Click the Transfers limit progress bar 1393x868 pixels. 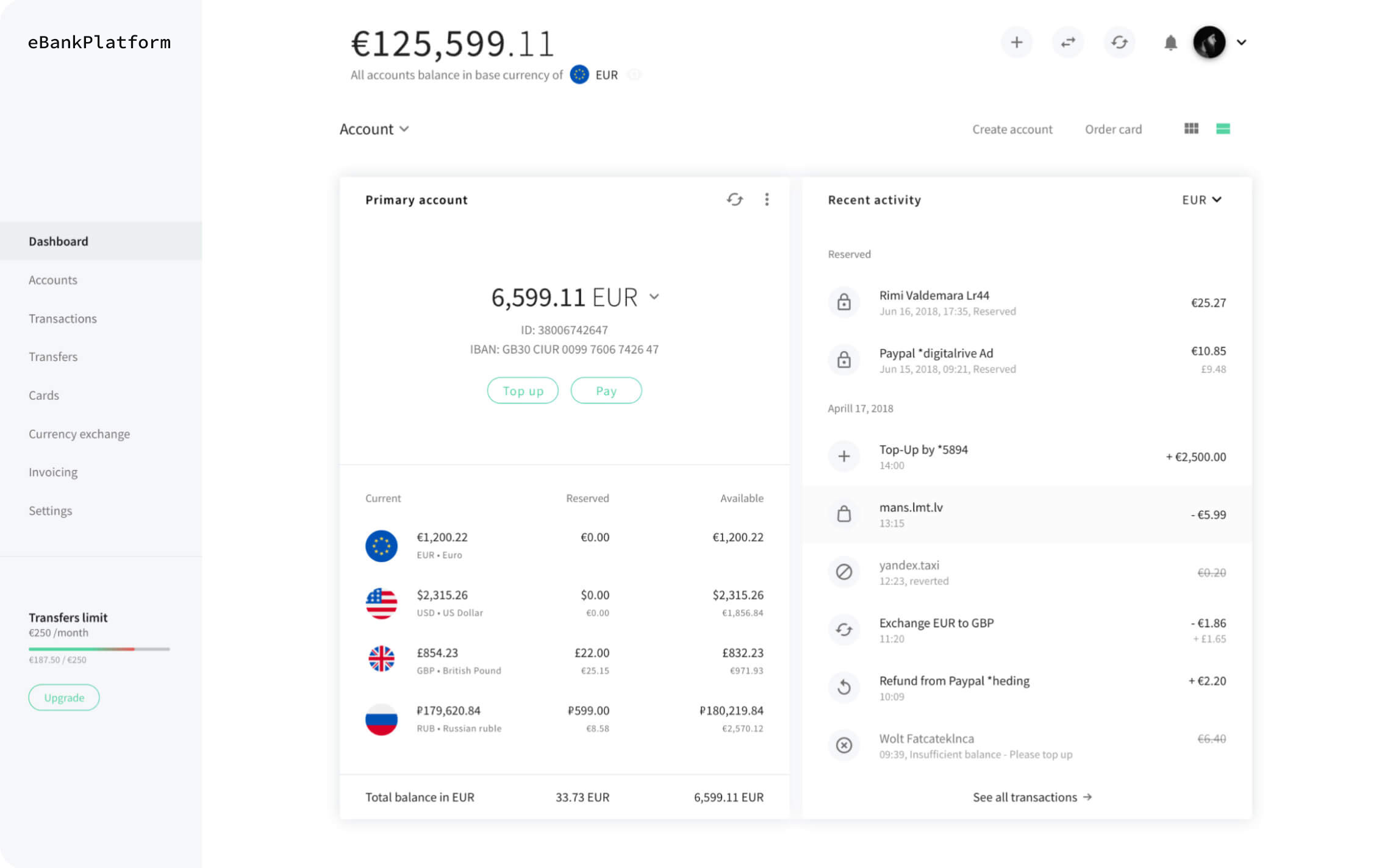point(99,649)
